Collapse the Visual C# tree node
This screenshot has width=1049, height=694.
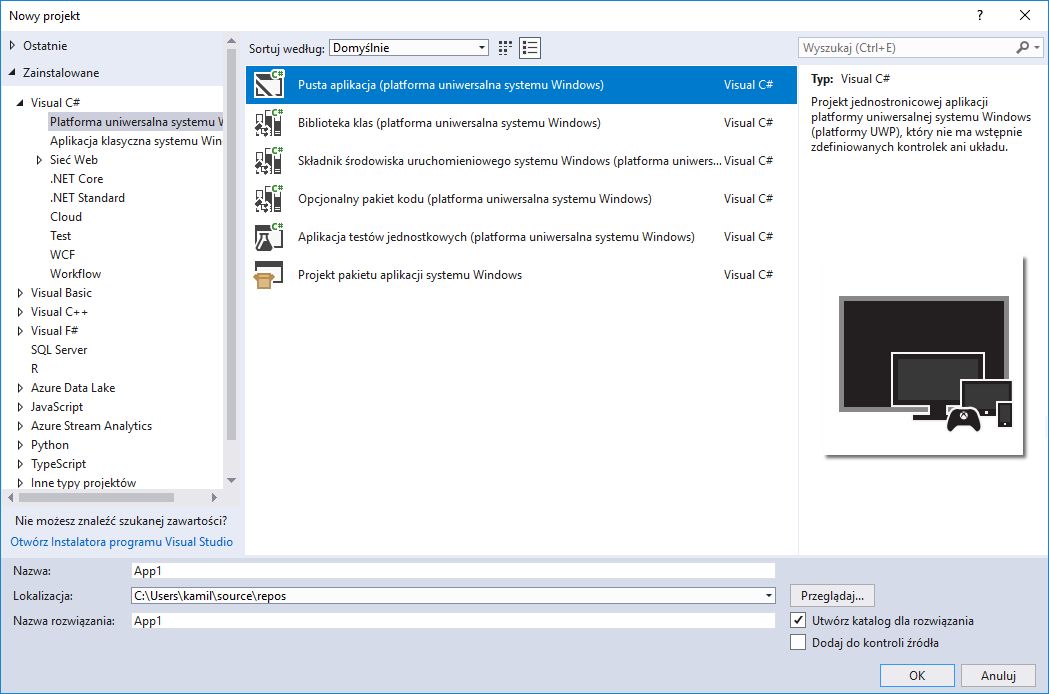(x=20, y=103)
